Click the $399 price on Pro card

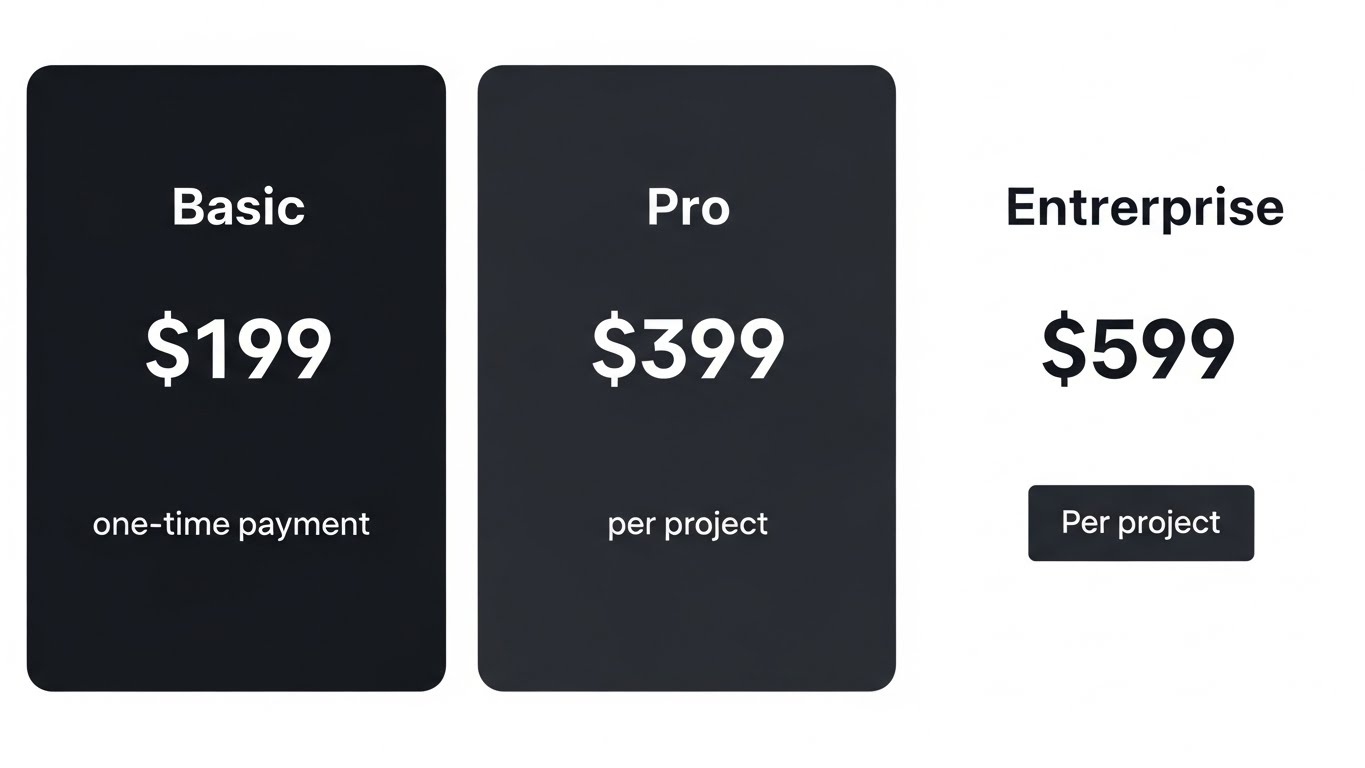click(x=688, y=350)
